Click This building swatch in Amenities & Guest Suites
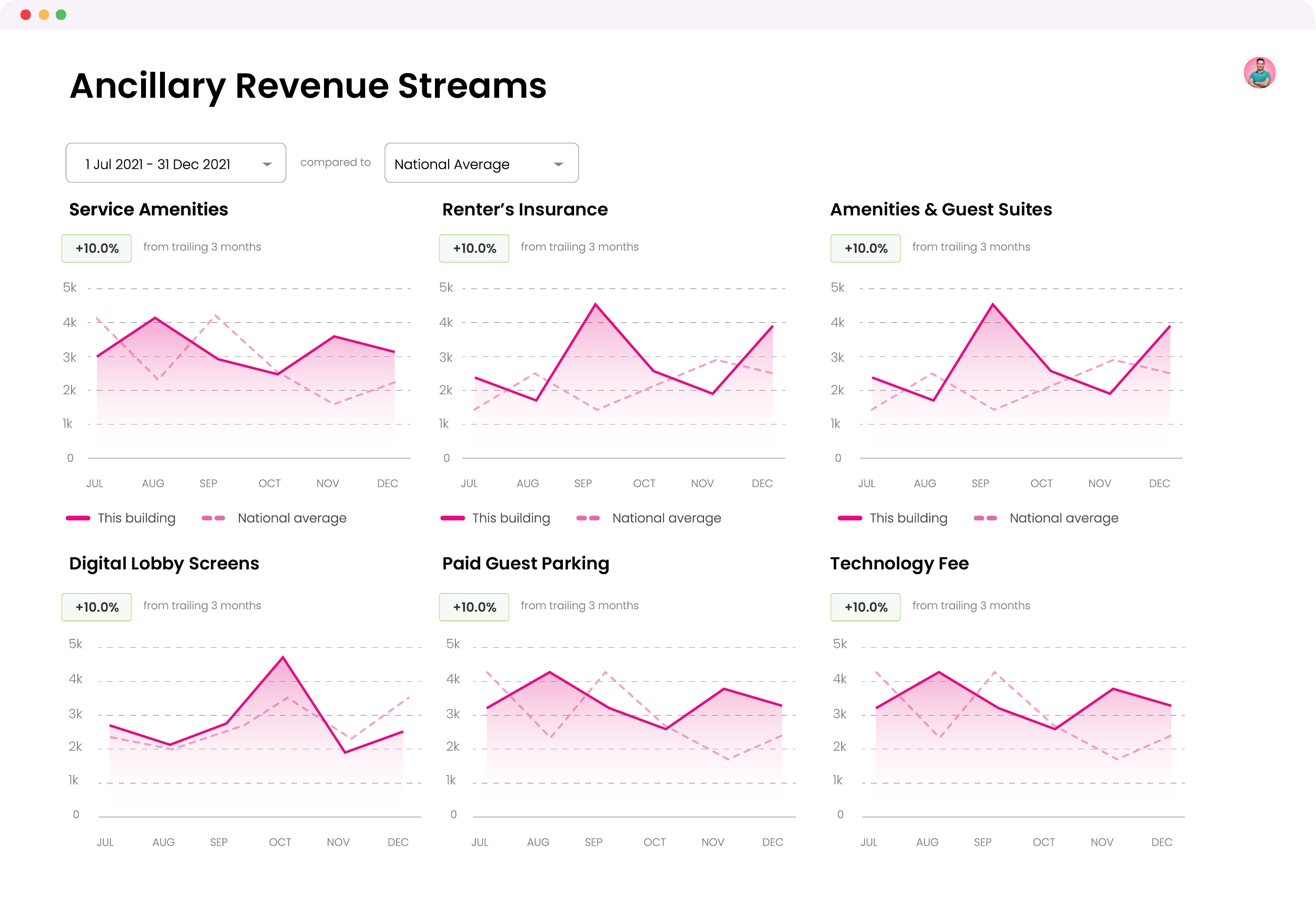 [x=849, y=518]
